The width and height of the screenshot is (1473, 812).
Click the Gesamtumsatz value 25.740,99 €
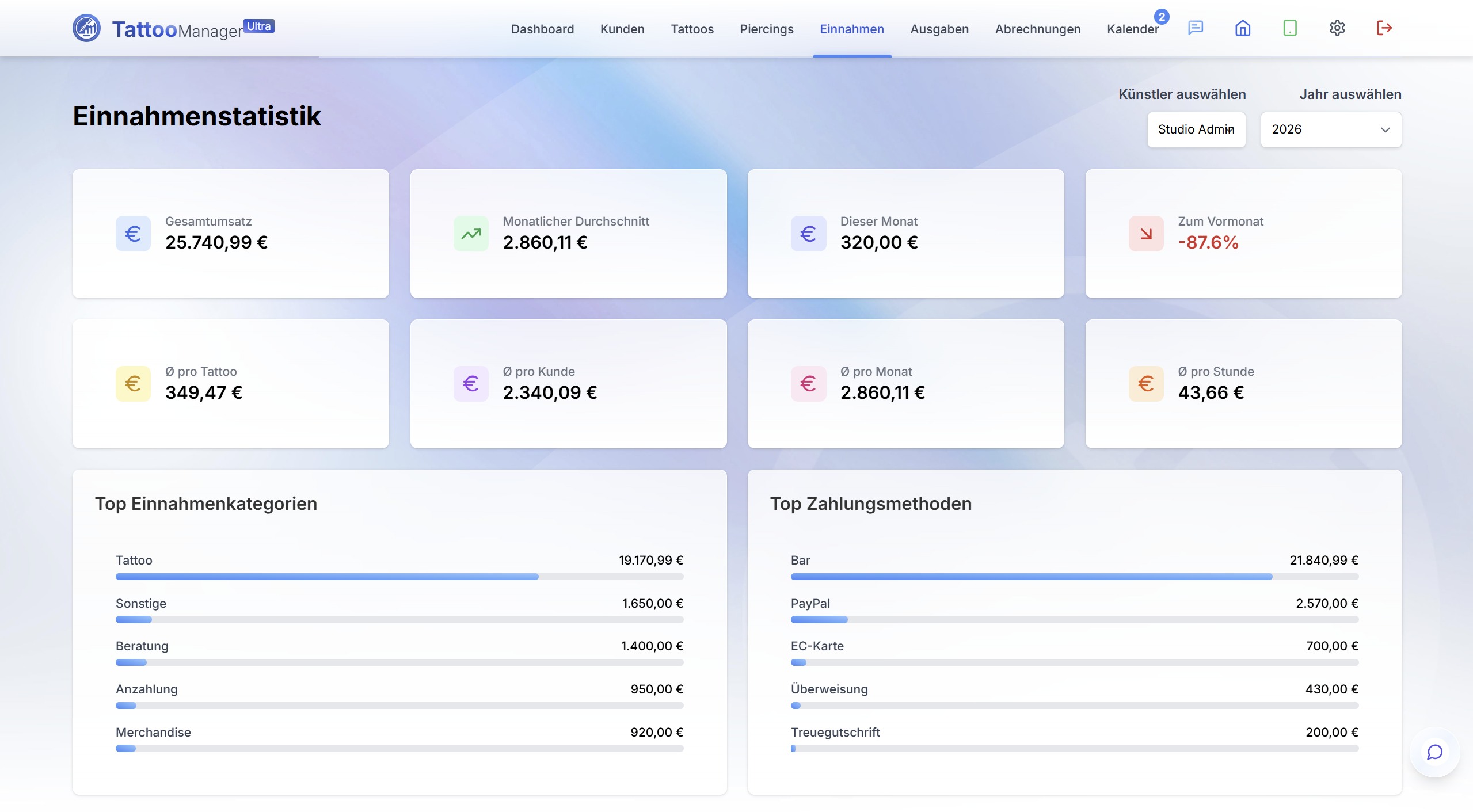(x=216, y=242)
